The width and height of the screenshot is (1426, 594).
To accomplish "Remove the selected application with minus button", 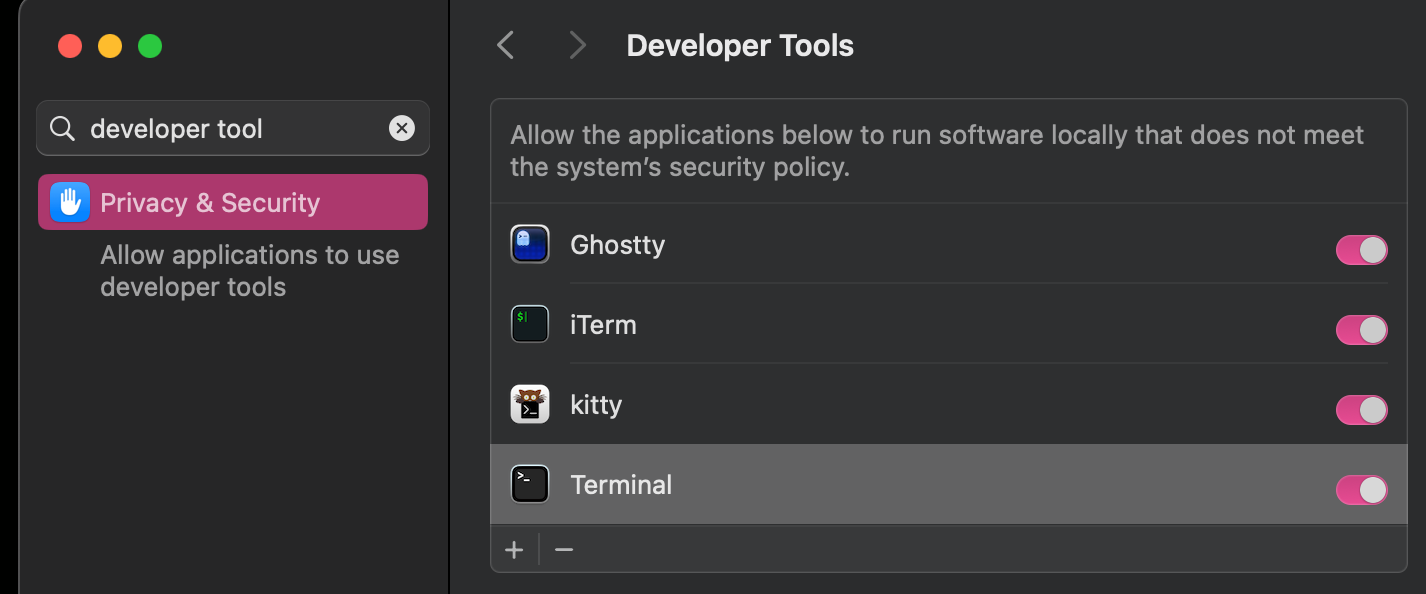I will pyautogui.click(x=564, y=549).
